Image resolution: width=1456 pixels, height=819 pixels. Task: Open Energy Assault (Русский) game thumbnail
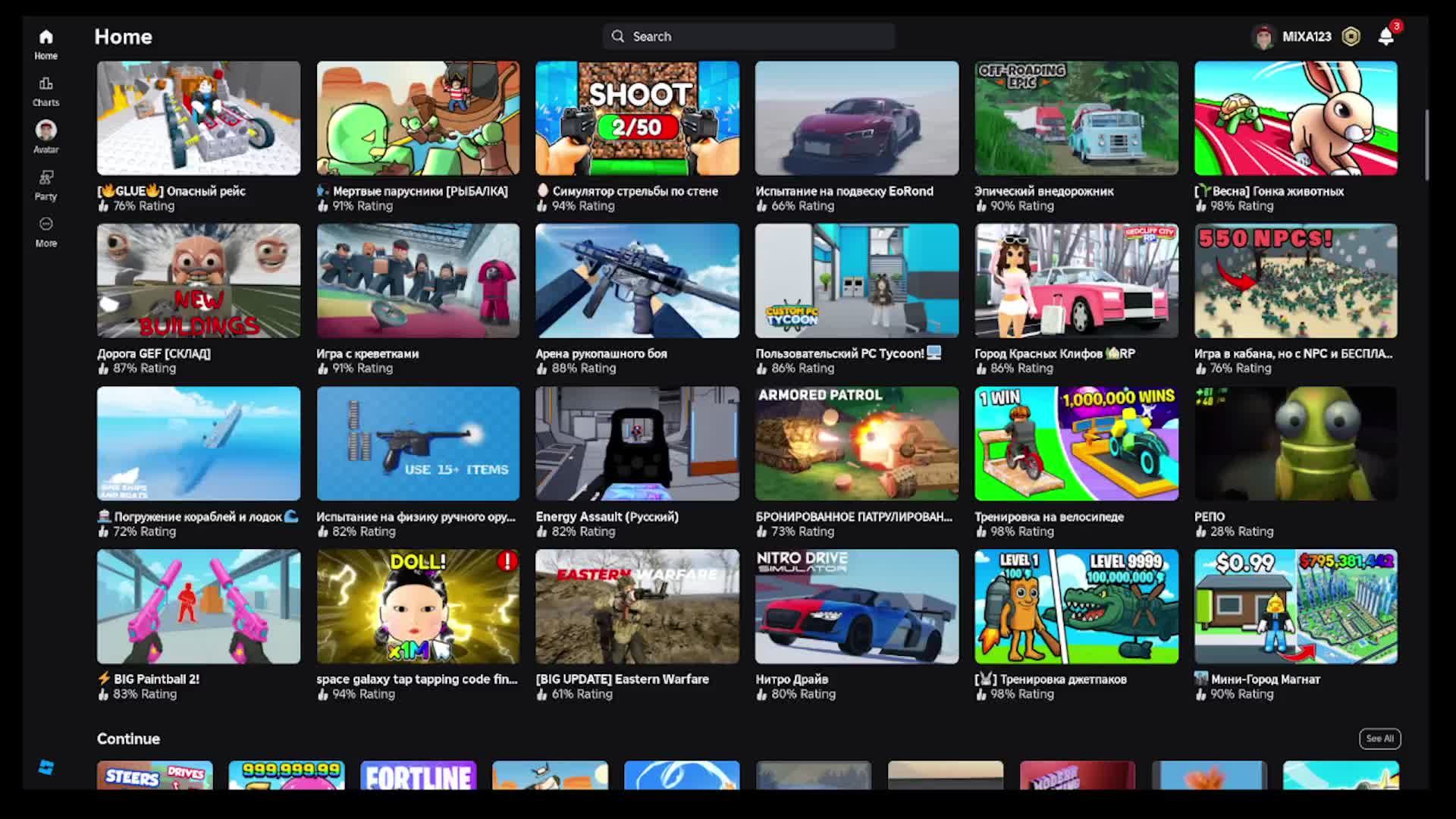click(x=637, y=444)
